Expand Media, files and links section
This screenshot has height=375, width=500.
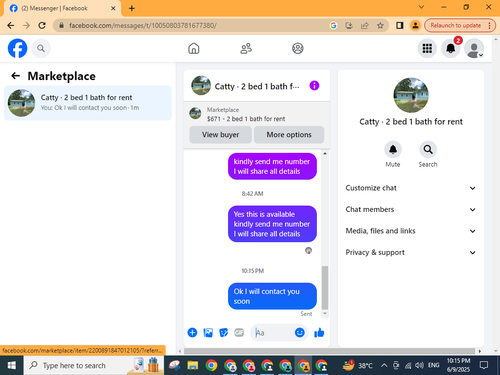[x=411, y=231]
